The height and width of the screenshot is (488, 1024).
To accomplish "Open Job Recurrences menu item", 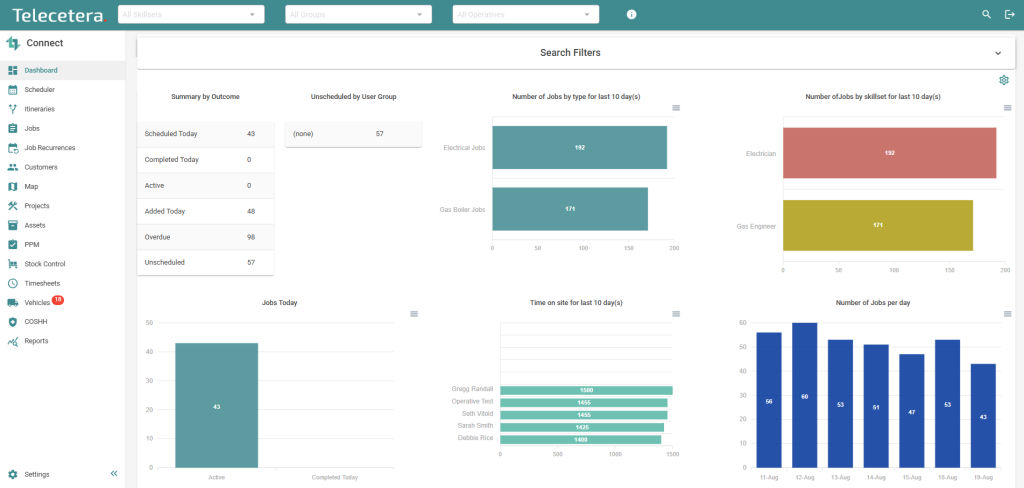I will (x=63, y=148).
